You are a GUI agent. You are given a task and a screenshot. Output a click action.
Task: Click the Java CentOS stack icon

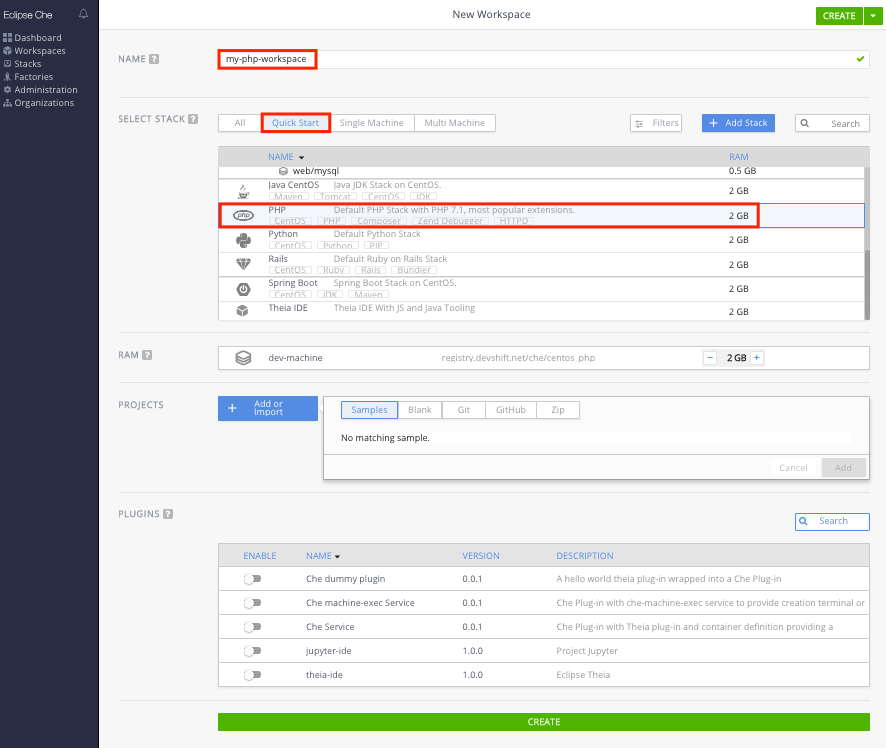tap(243, 191)
